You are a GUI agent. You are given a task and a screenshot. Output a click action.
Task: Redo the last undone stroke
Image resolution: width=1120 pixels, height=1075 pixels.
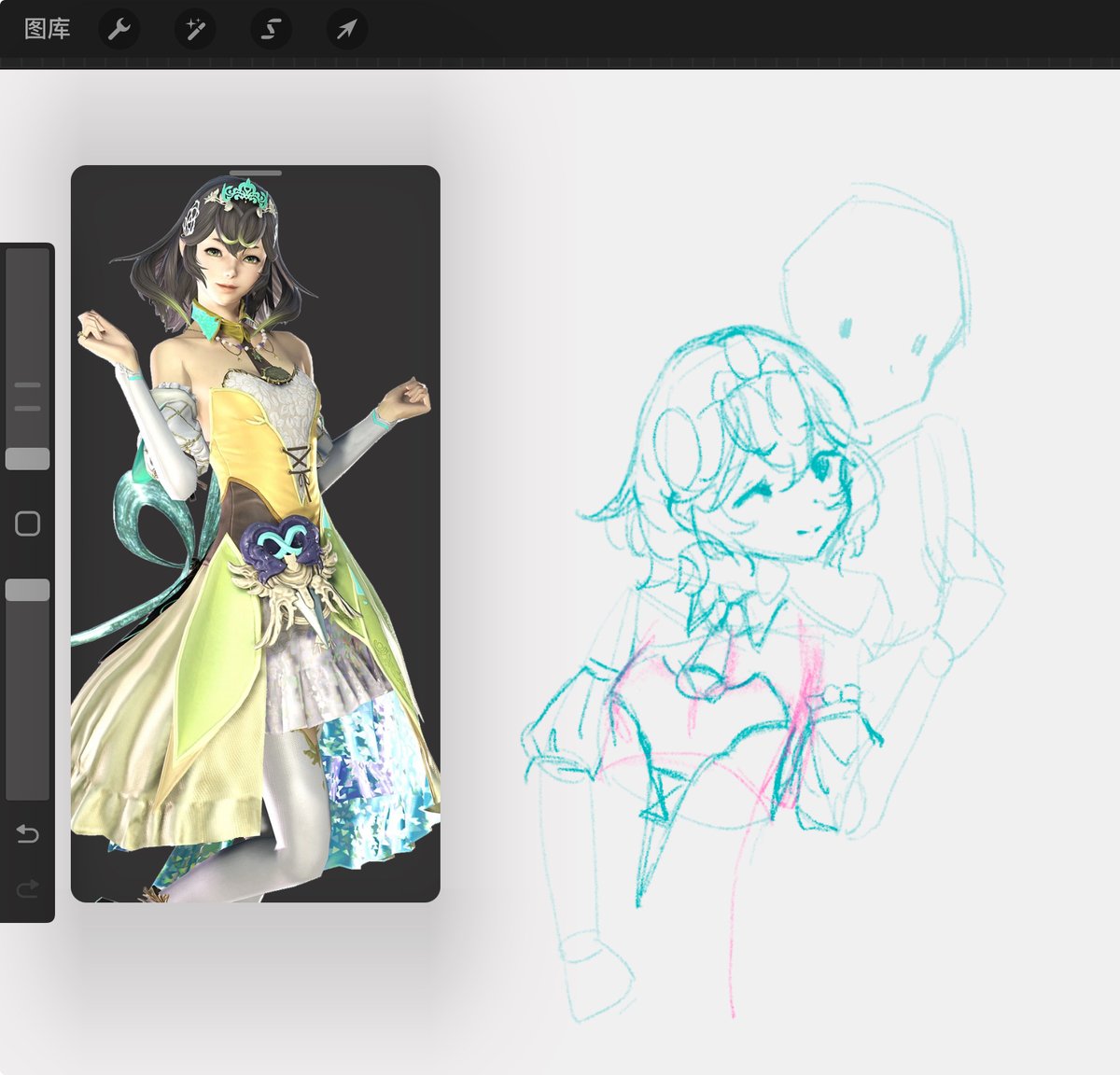point(28,887)
